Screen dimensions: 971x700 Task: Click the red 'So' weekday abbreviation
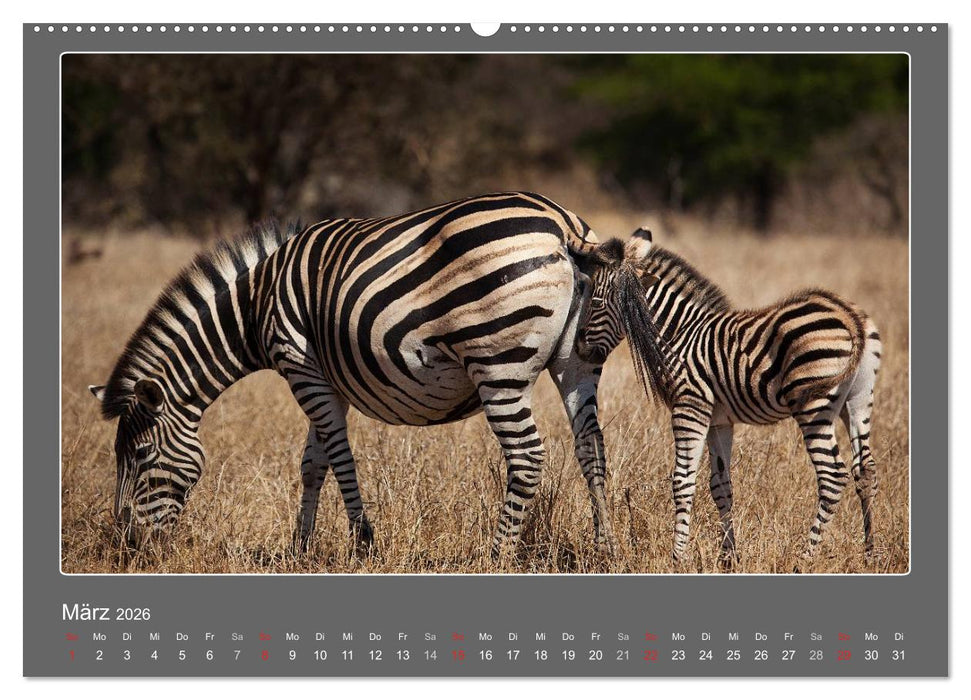[x=70, y=637]
